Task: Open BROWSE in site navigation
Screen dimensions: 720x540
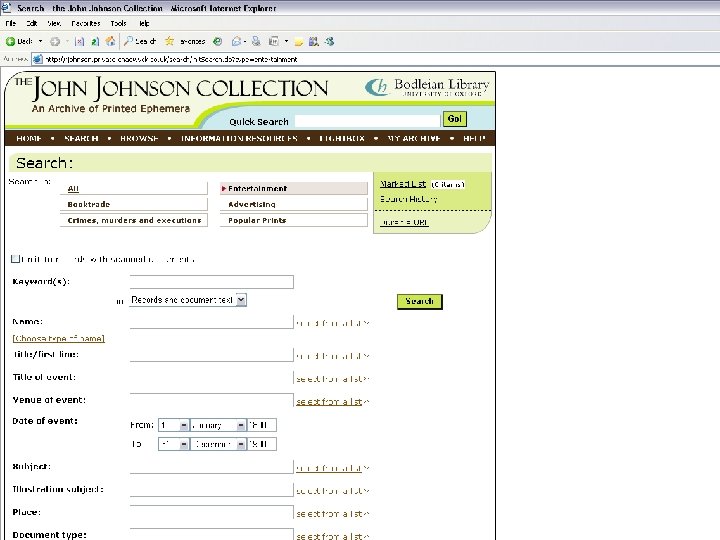Action: tap(139, 138)
